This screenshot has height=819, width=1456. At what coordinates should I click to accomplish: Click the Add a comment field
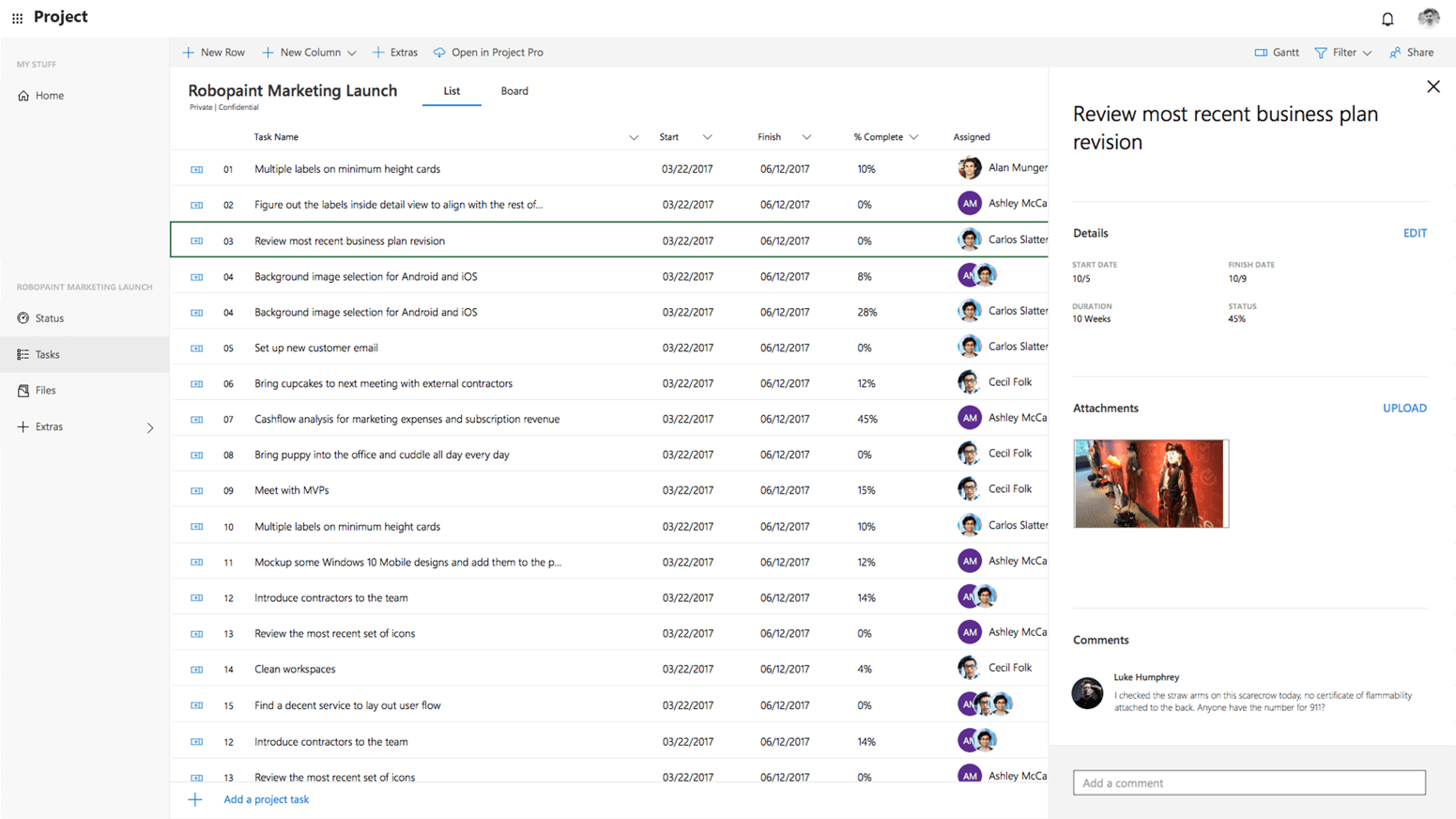(x=1249, y=782)
